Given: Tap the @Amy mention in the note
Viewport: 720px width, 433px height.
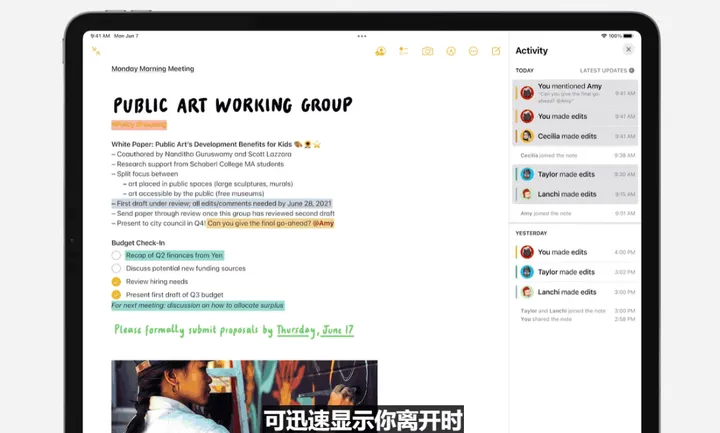Looking at the screenshot, I should pyautogui.click(x=323, y=223).
